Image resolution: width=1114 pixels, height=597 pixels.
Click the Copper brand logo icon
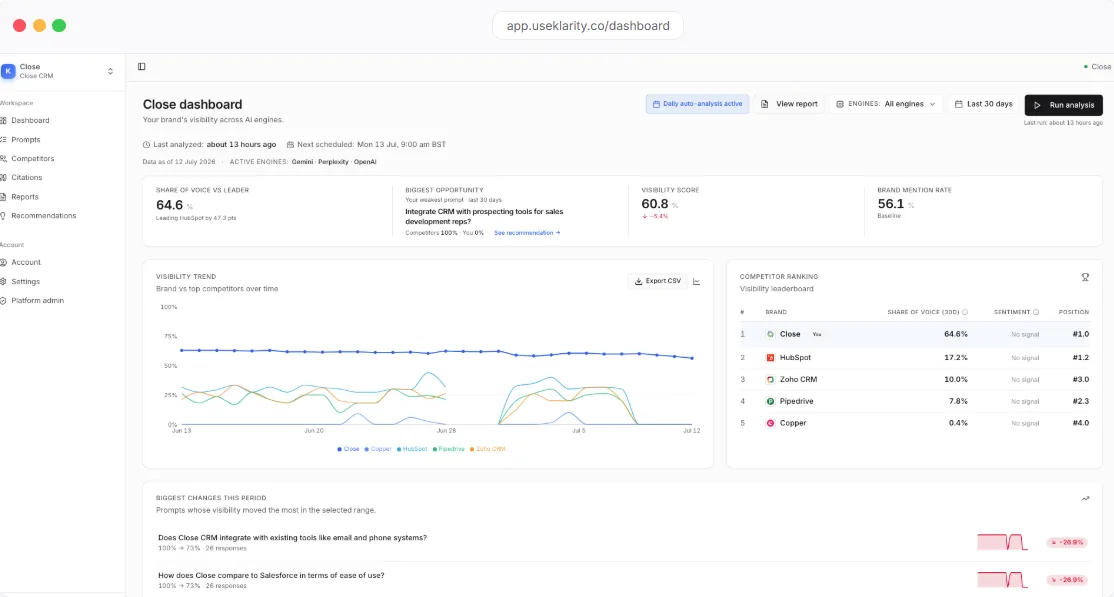(770, 423)
